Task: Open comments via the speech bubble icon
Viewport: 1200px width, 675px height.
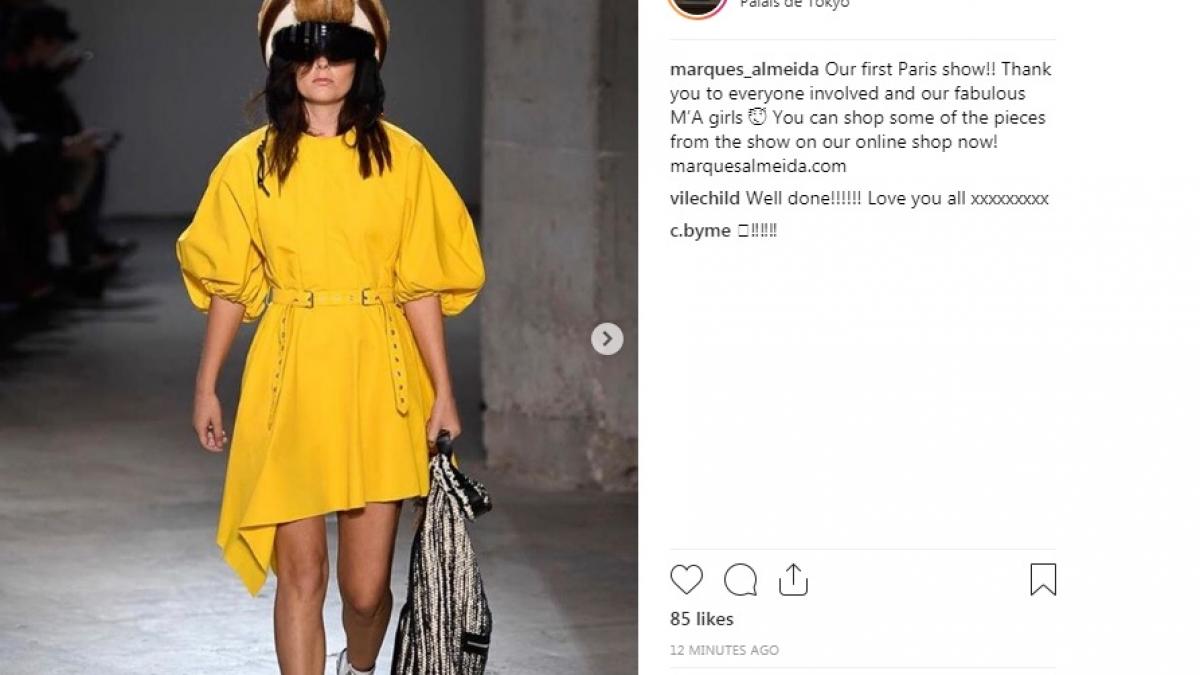Action: pos(740,579)
